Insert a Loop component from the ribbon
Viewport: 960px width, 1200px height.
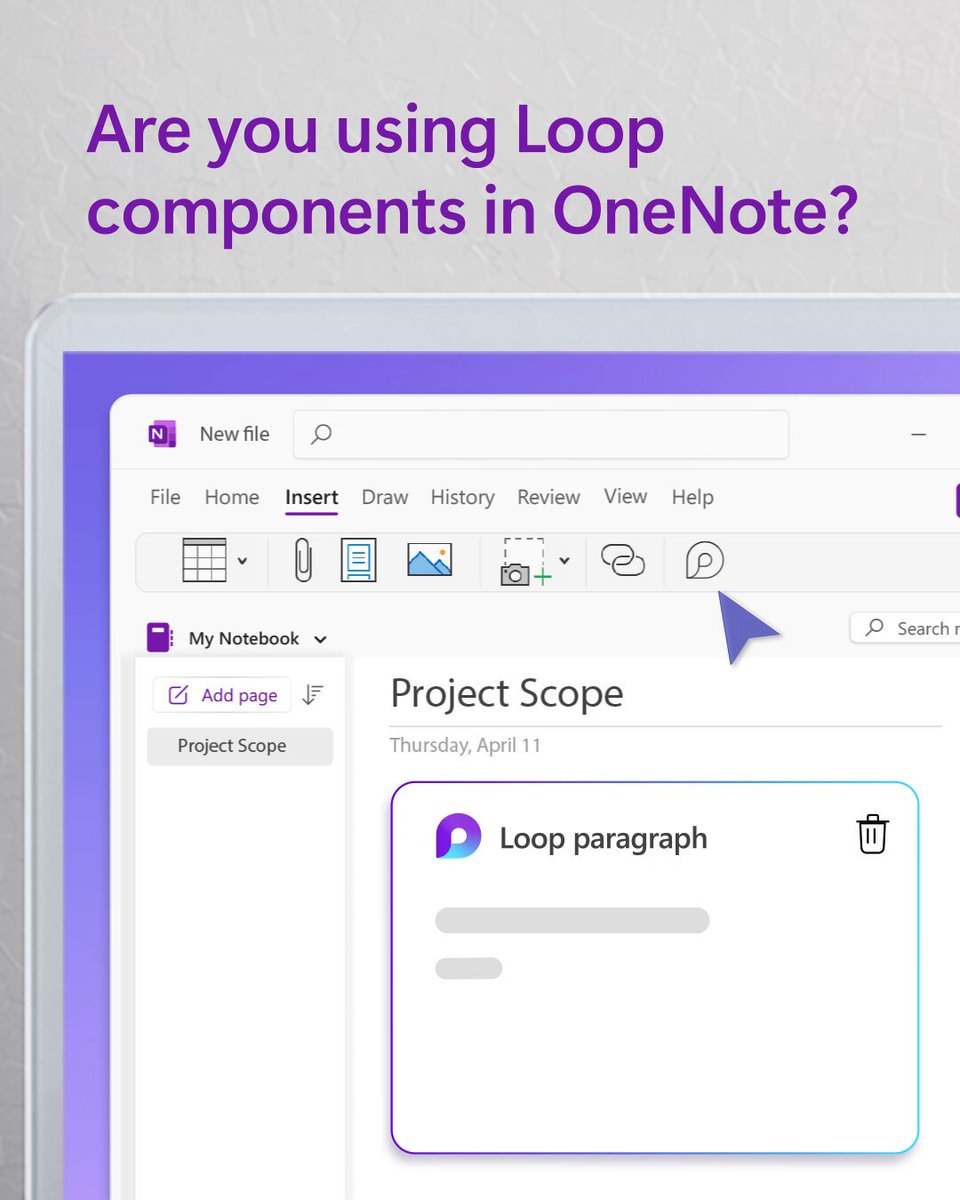(705, 560)
